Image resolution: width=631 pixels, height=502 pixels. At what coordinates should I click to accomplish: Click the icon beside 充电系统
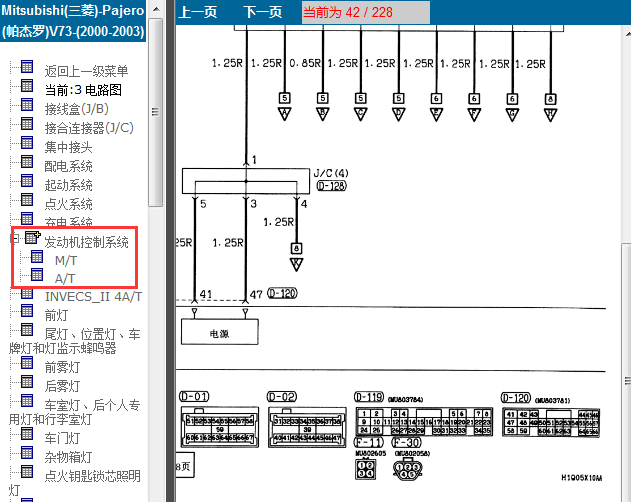27,218
